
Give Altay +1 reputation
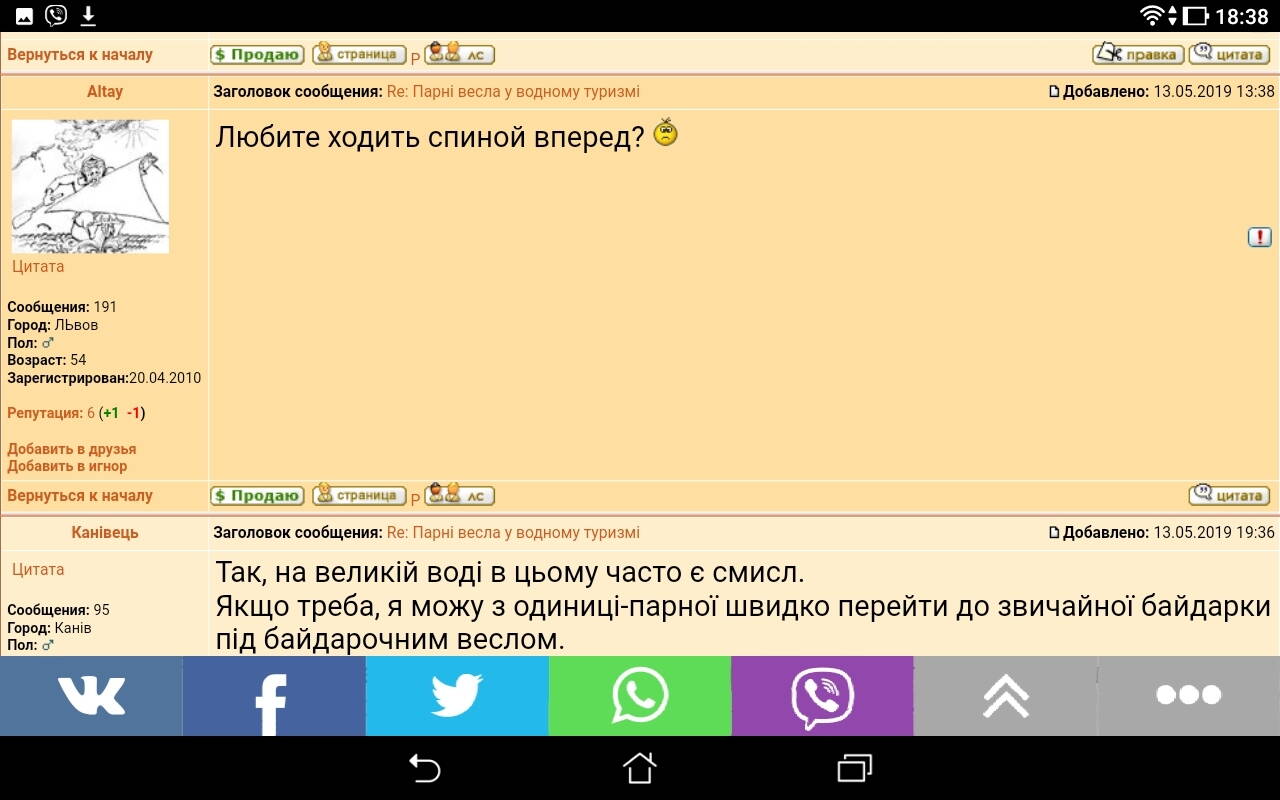coord(111,413)
